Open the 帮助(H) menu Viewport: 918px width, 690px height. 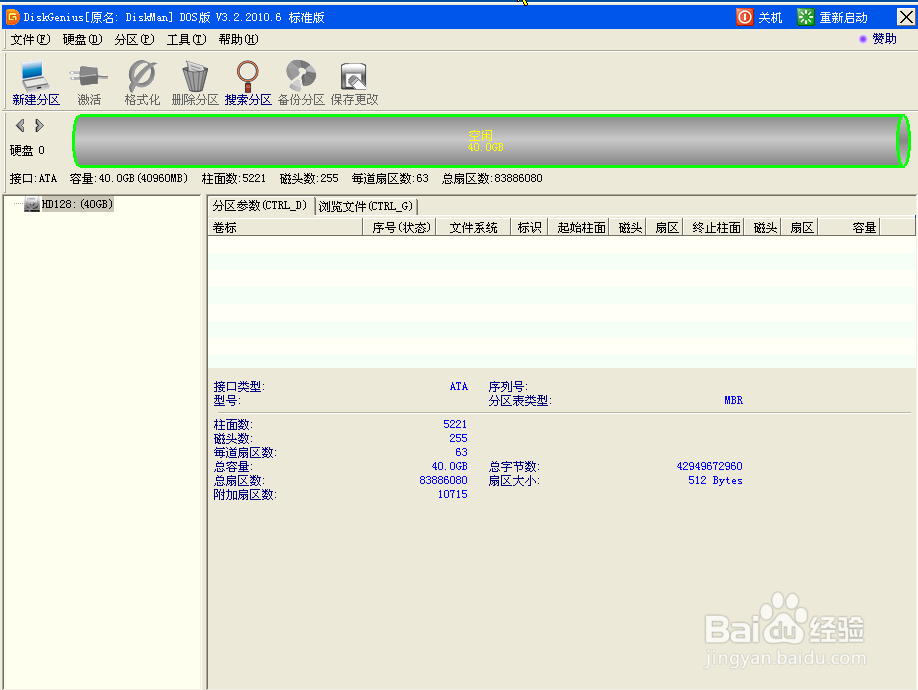tap(238, 39)
